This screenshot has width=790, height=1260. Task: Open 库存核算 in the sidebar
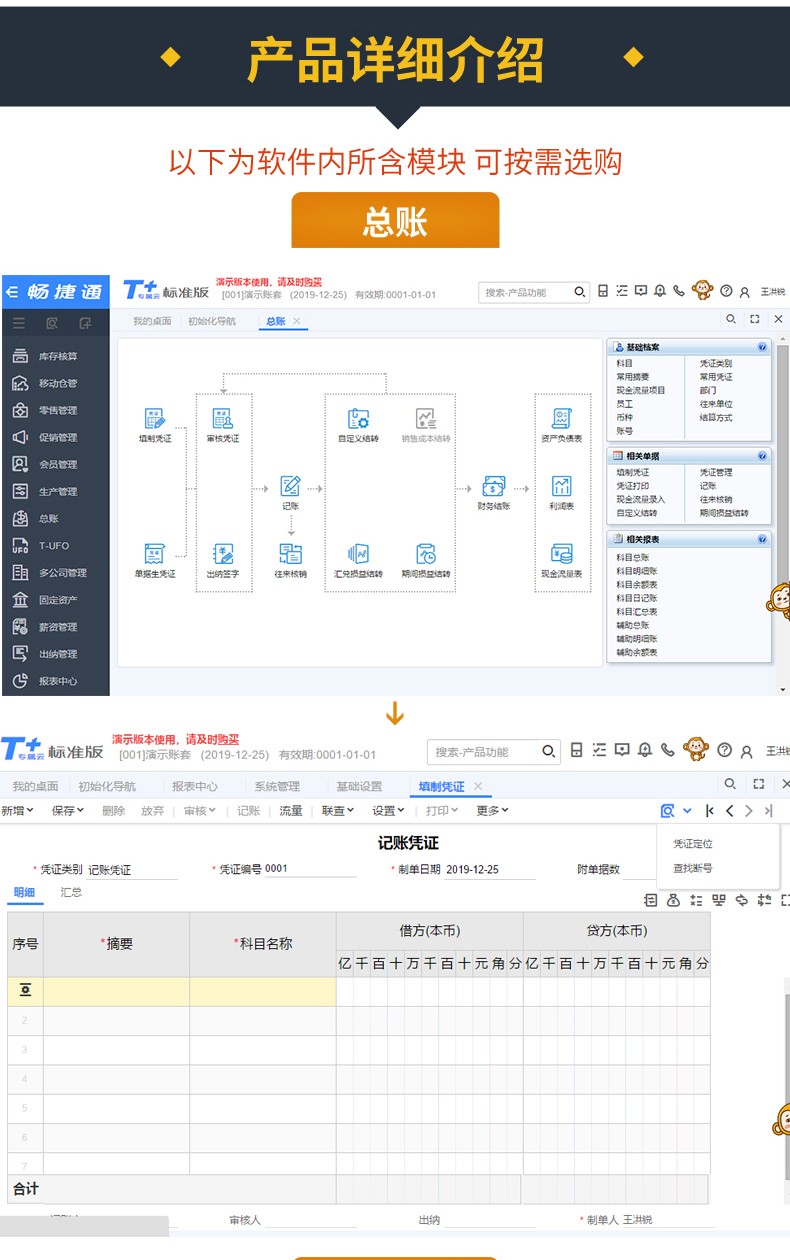[x=54, y=356]
